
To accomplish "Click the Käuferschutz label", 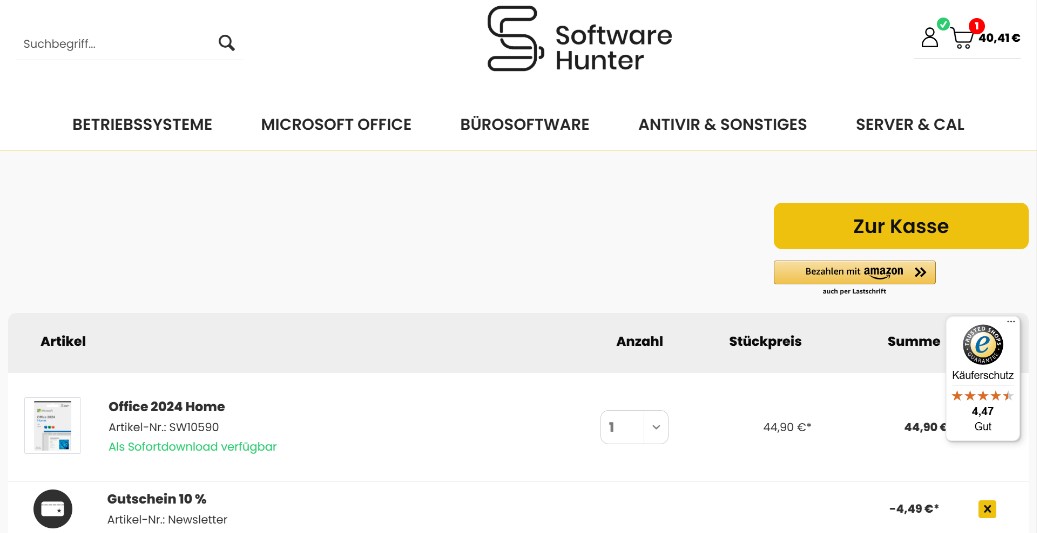I will pos(982,376).
